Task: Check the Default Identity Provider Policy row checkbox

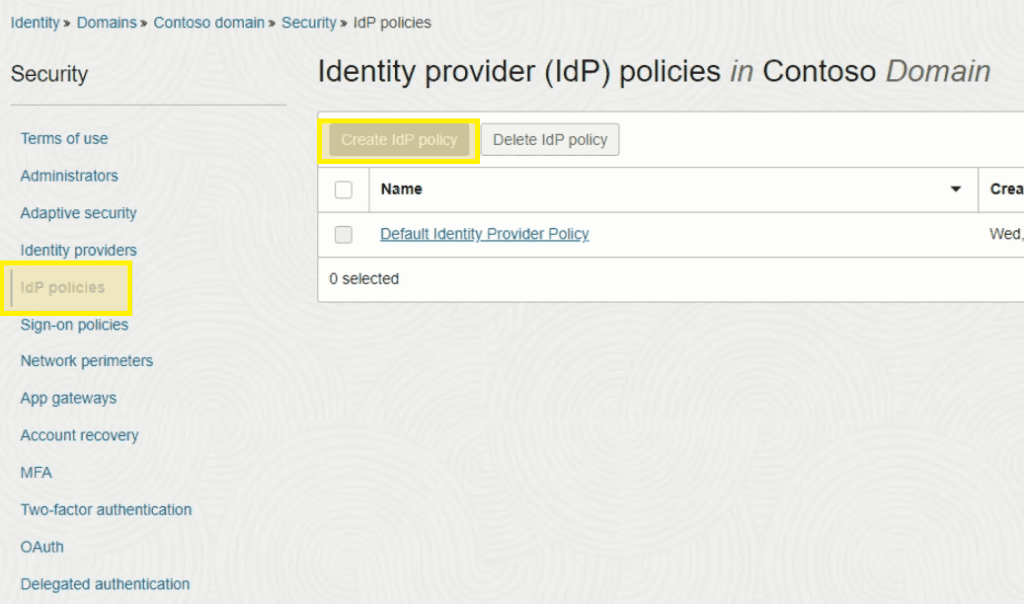Action: (343, 234)
